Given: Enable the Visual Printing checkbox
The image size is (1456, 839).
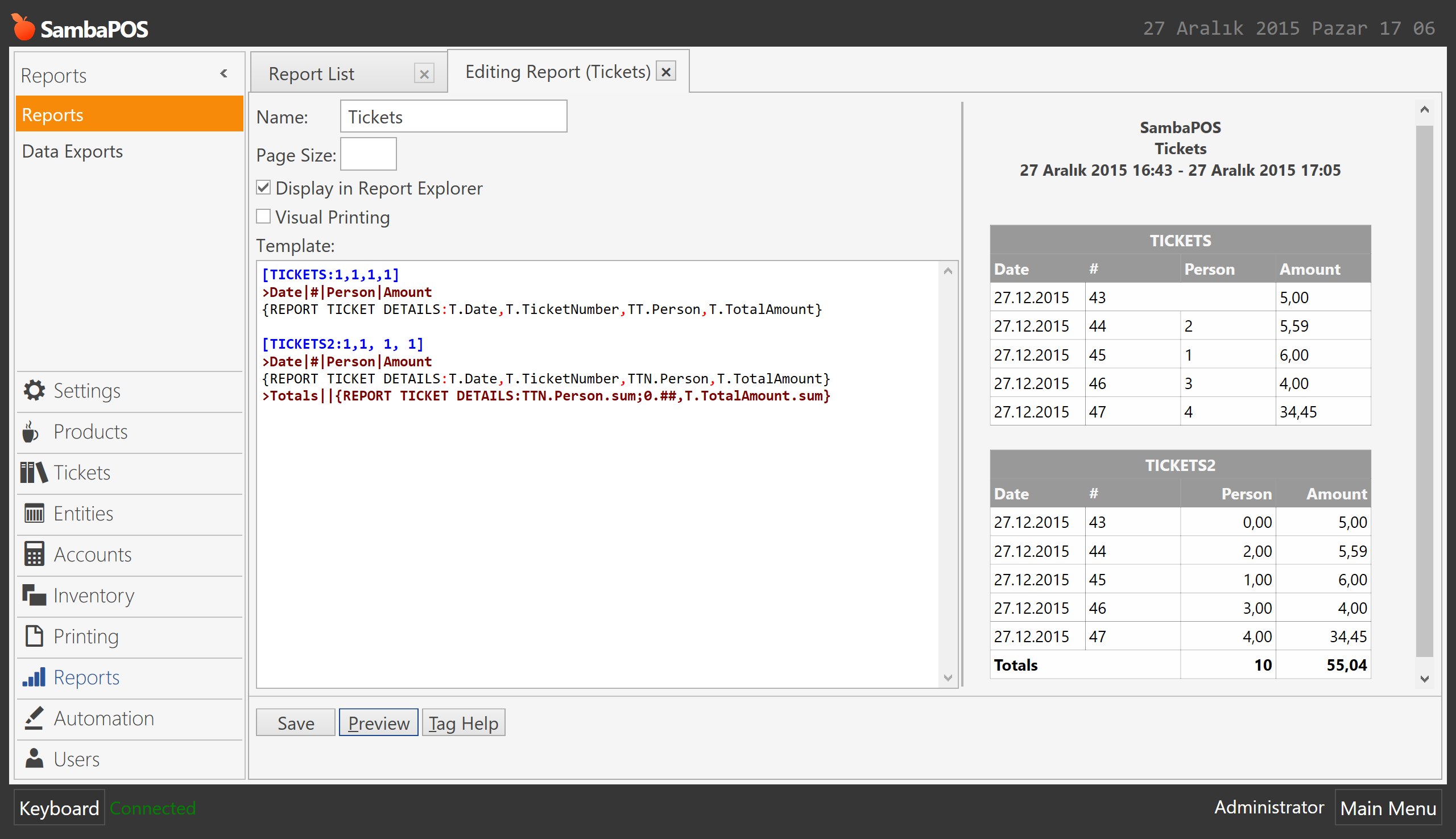Looking at the screenshot, I should click(x=263, y=216).
